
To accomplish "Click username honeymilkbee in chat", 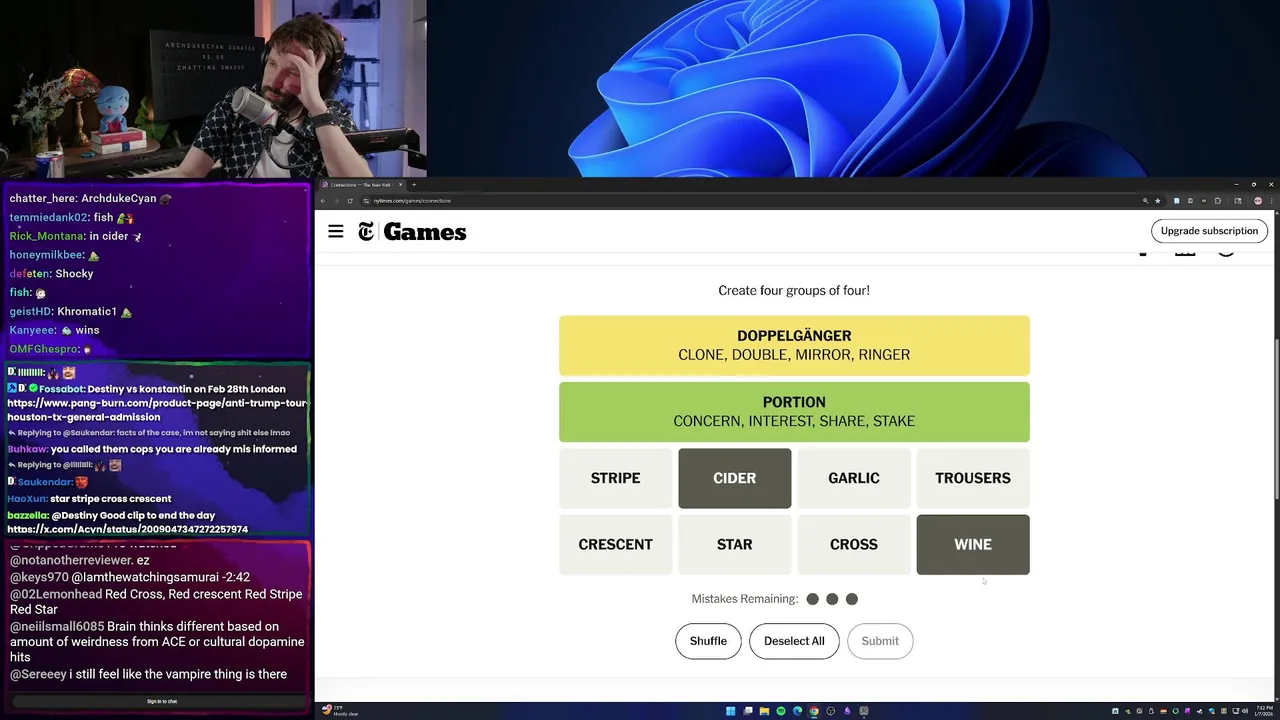I will coord(48,255).
